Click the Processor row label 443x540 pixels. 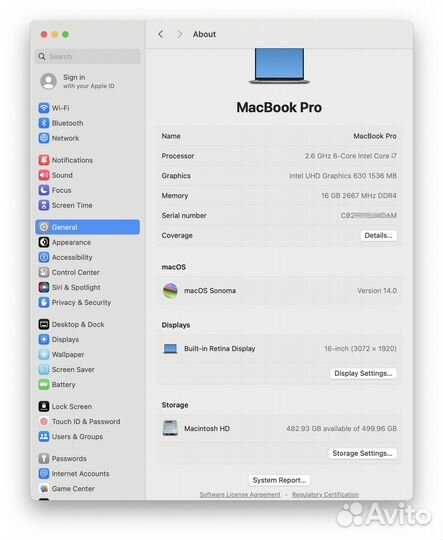178,156
